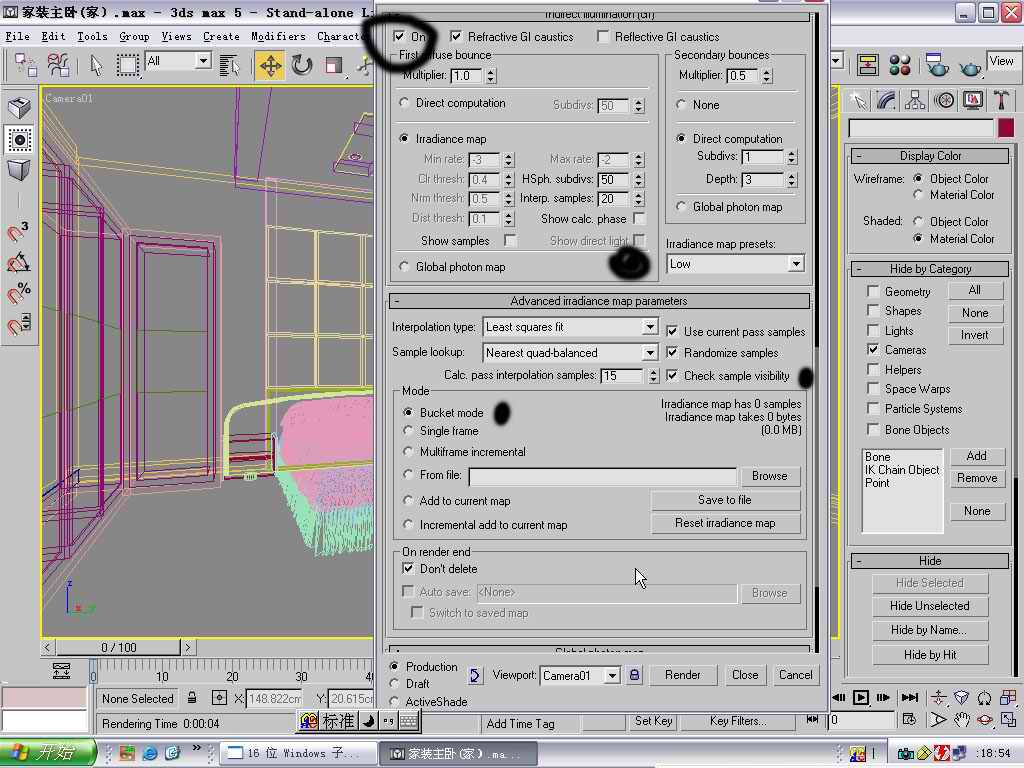The height and width of the screenshot is (768, 1024).
Task: Activate the Select and Scale tool
Action: point(334,65)
